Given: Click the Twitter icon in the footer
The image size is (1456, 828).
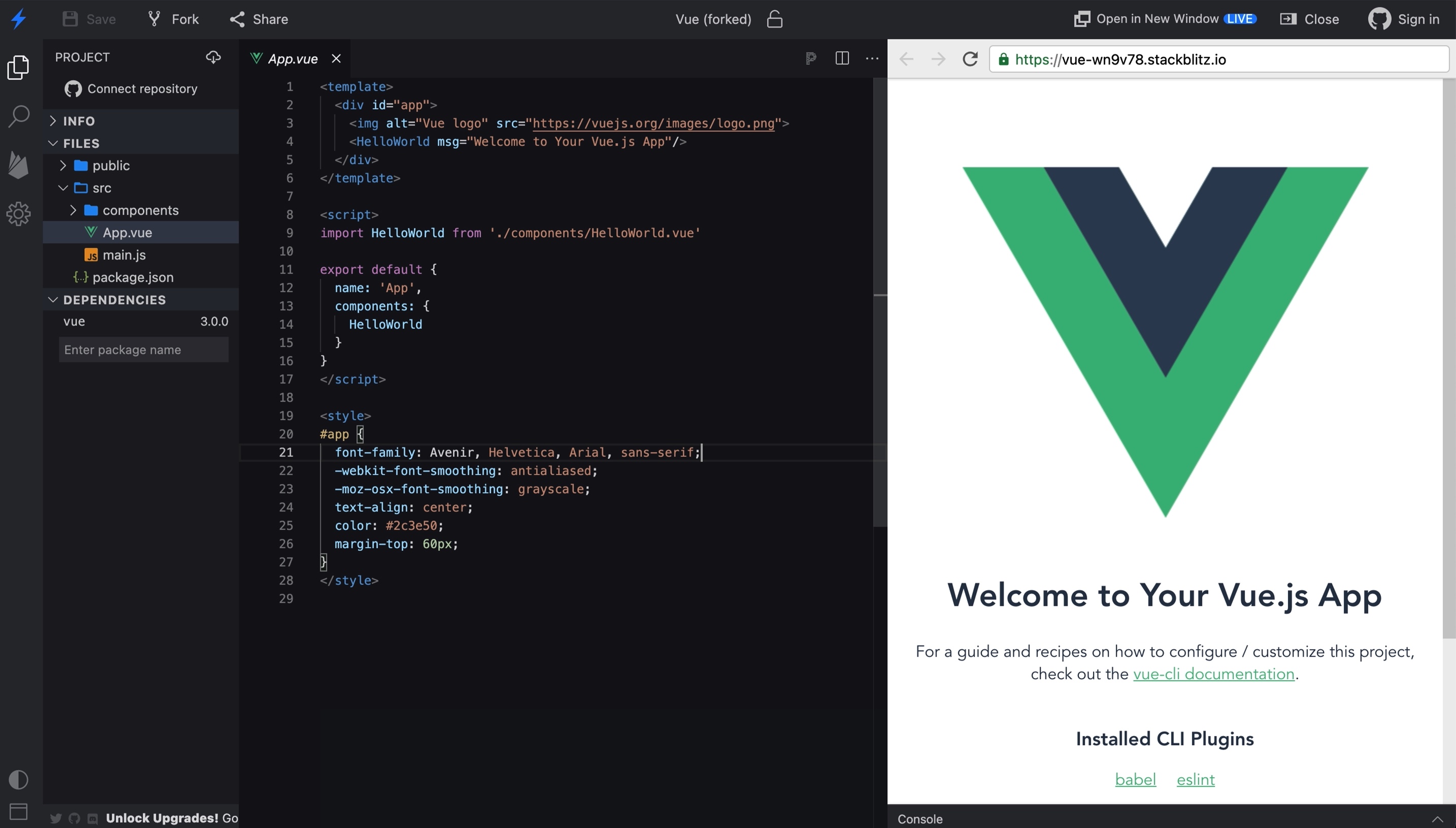Looking at the screenshot, I should pos(56,818).
